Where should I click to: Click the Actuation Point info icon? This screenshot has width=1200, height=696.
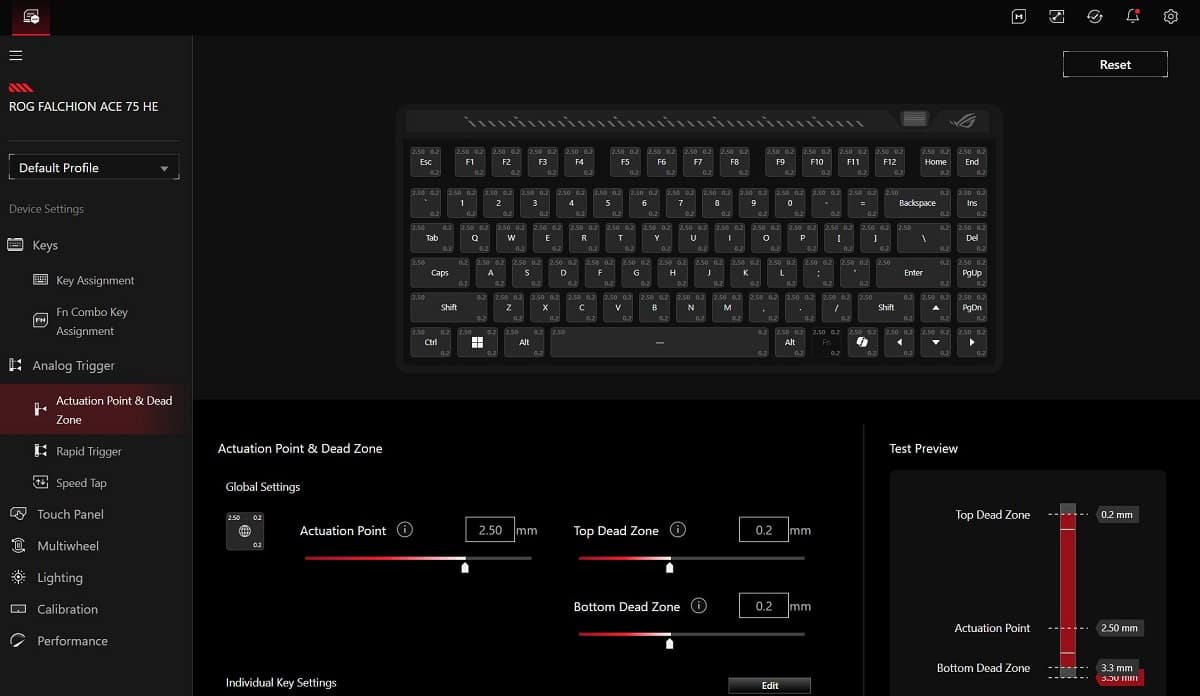pos(405,530)
